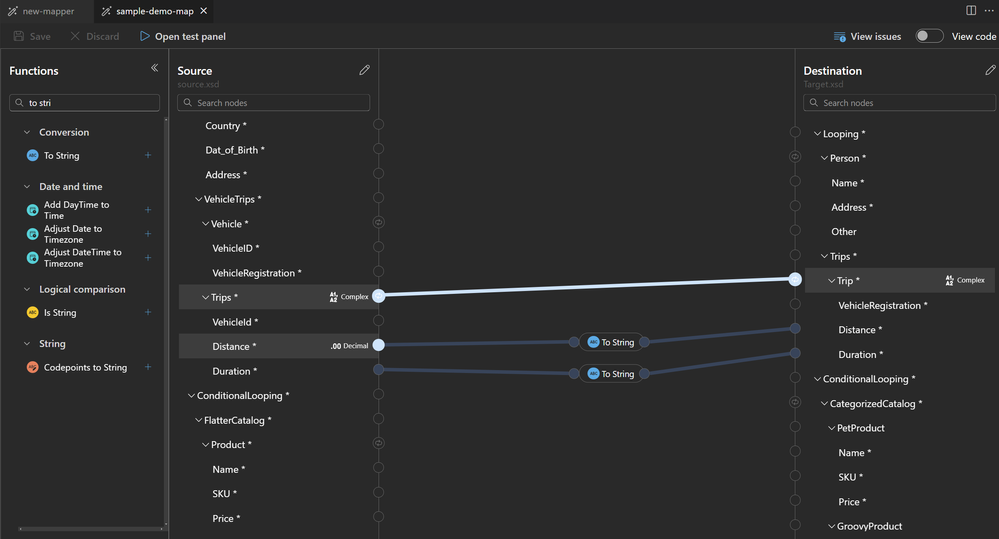Collapse the Functions panel with double chevron
Image resolution: width=999 pixels, height=539 pixels.
point(154,68)
